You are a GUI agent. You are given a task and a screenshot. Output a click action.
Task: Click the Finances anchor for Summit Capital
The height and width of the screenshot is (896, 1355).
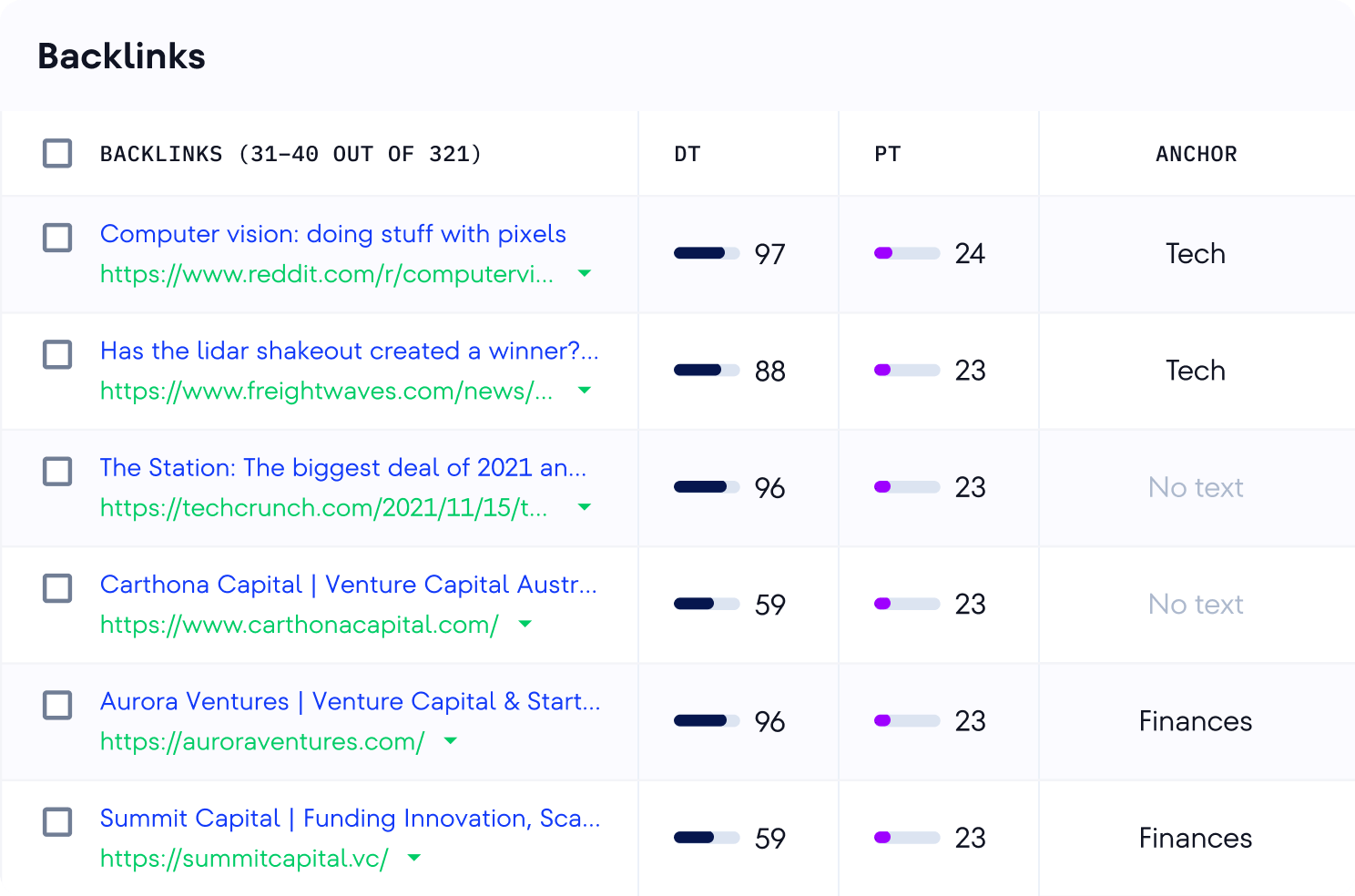[1195, 838]
